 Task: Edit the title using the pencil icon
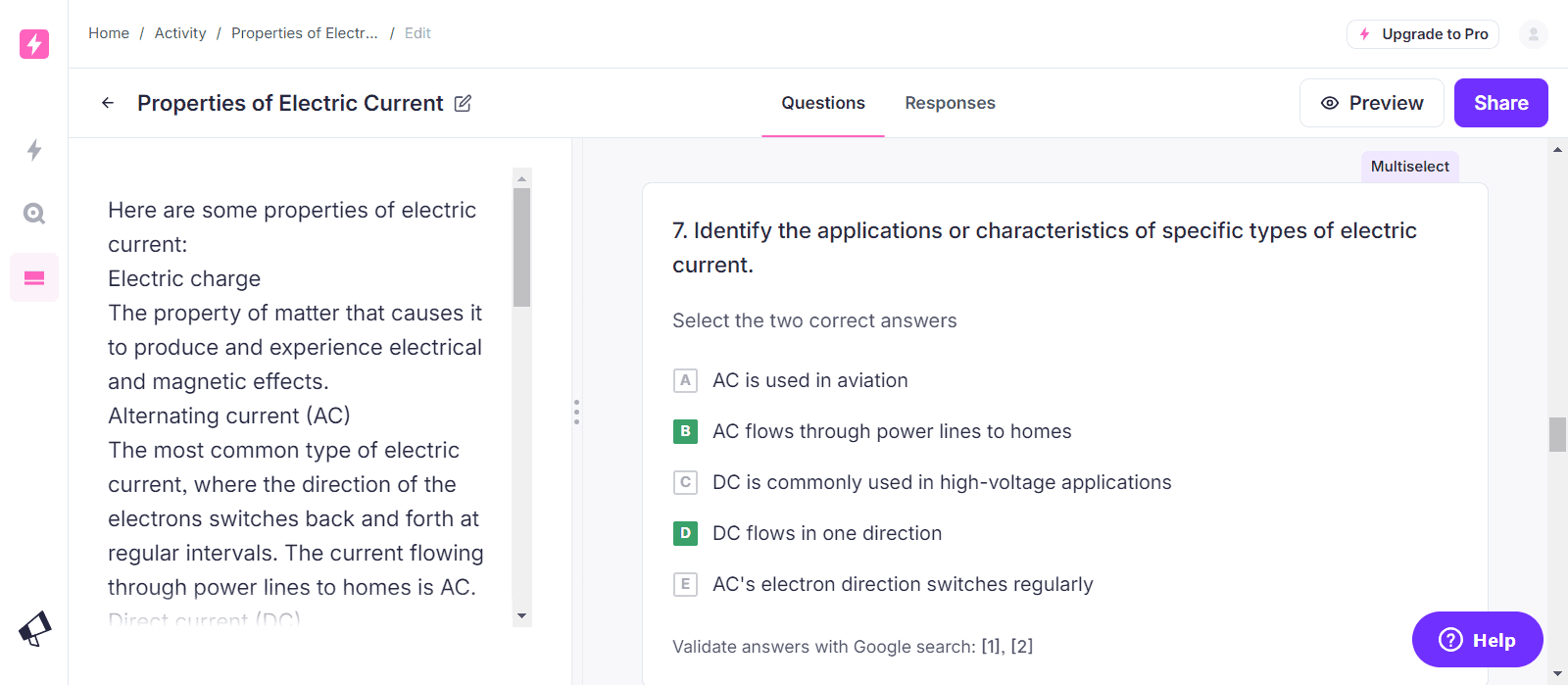click(x=463, y=103)
